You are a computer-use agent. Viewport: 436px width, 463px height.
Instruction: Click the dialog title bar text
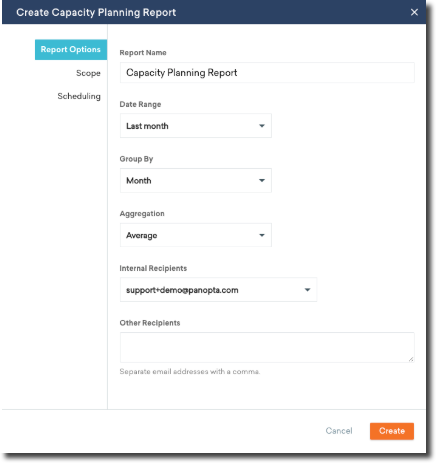coord(96,13)
